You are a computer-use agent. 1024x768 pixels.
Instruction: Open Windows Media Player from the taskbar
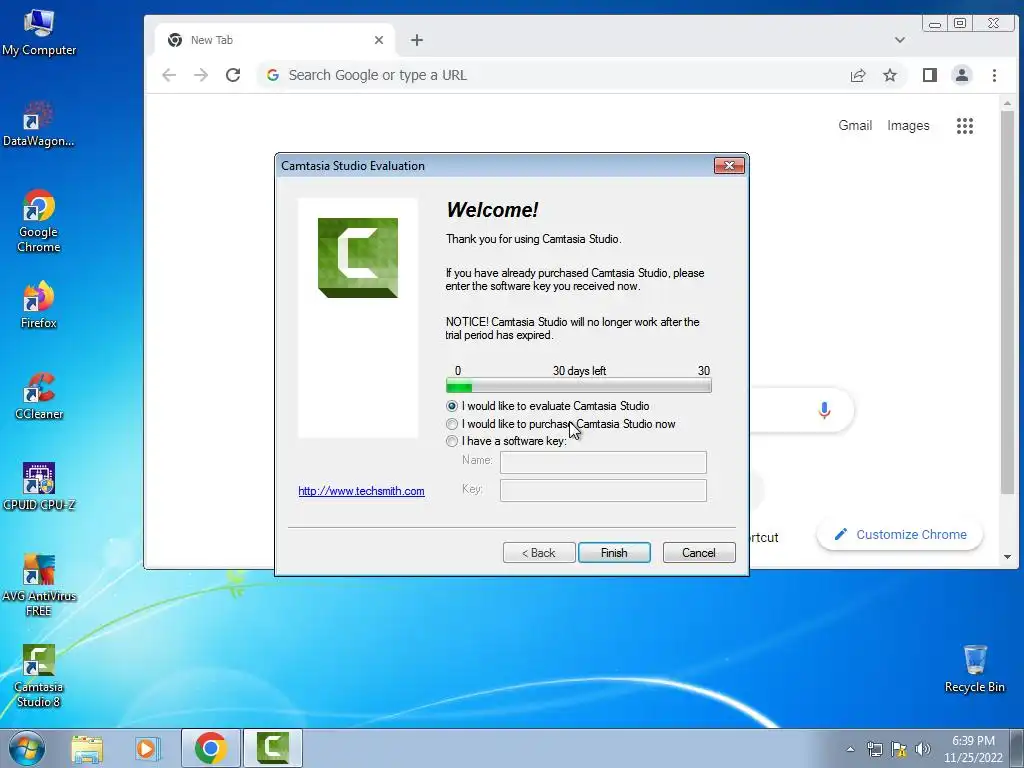148,748
